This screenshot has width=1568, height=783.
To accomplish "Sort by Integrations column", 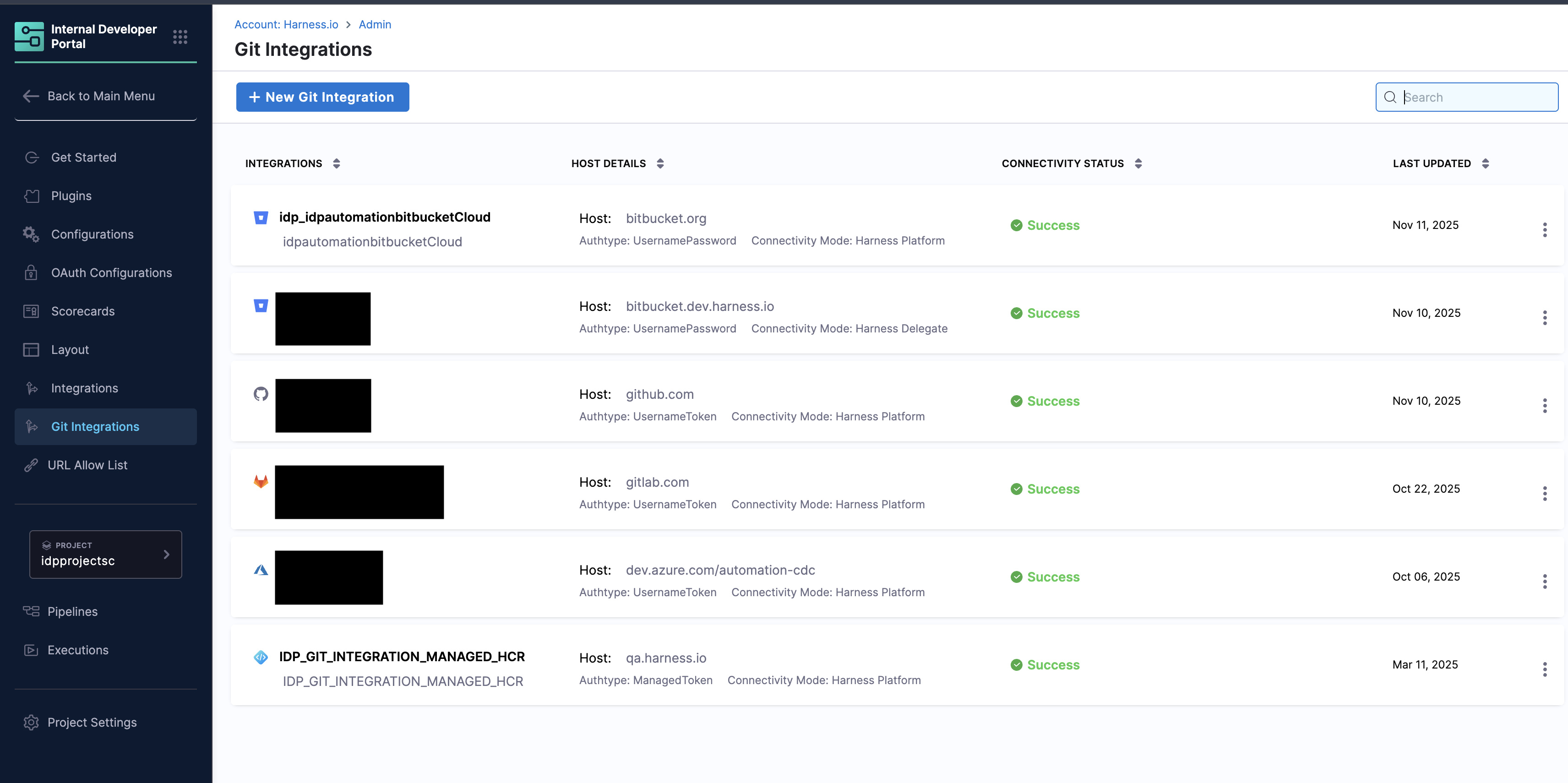I will coord(337,163).
